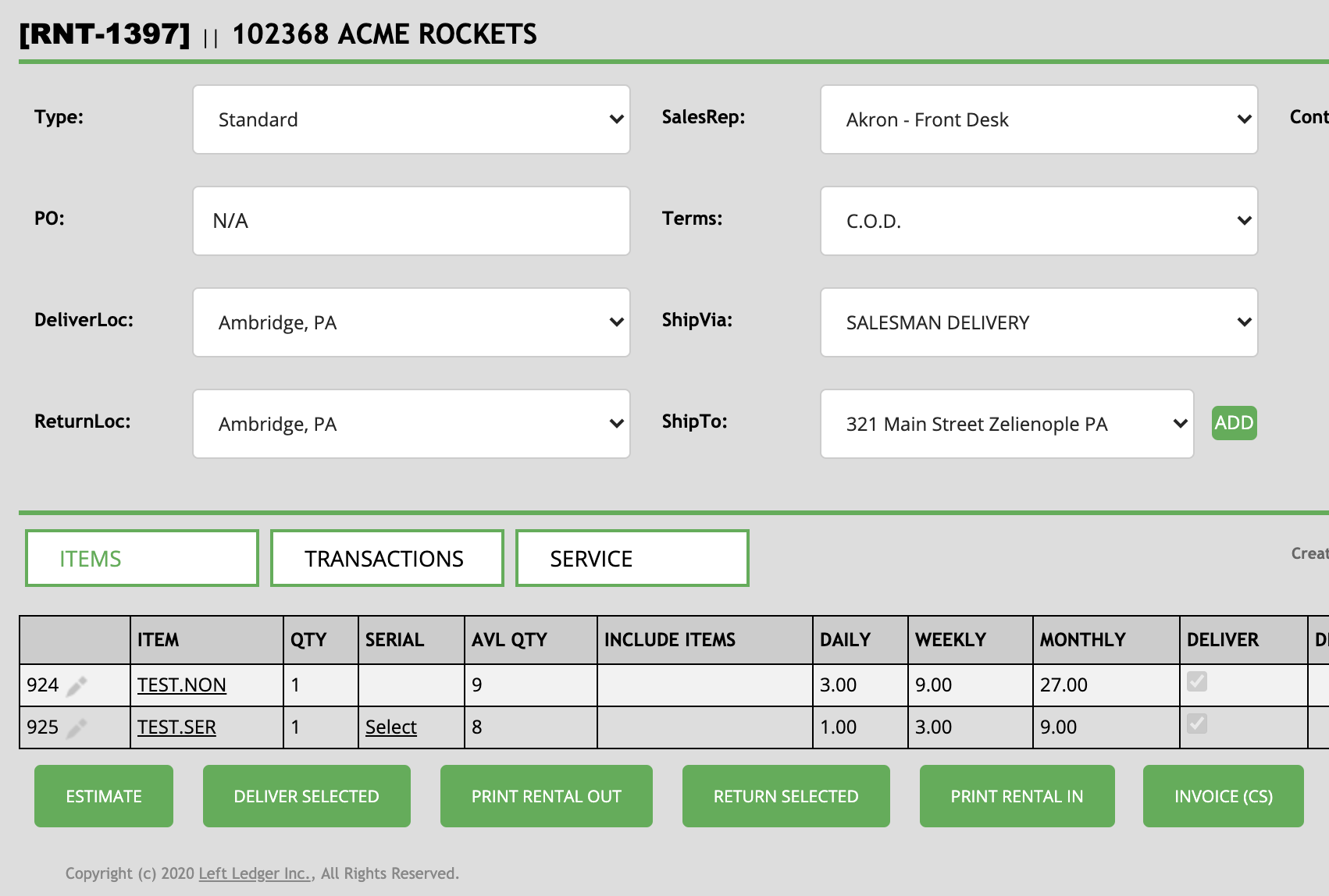This screenshot has width=1329, height=896.
Task: Expand the ShipVia dropdown
Action: coord(1039,322)
